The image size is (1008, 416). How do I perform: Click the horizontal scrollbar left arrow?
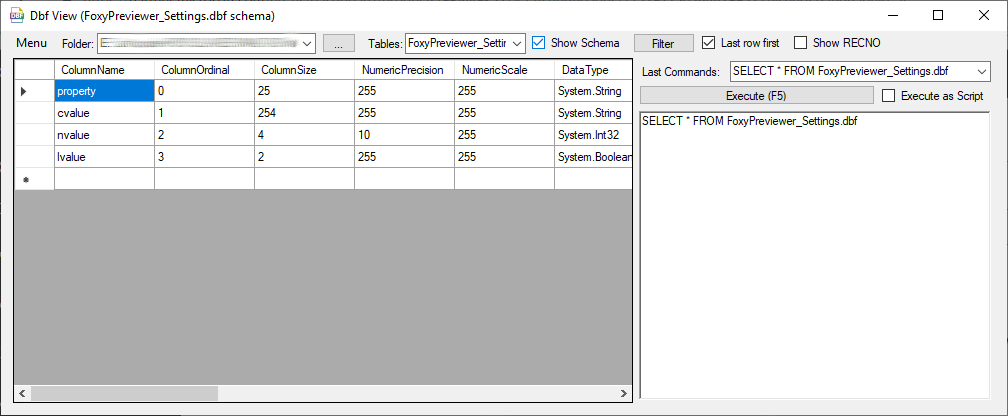[x=22, y=393]
